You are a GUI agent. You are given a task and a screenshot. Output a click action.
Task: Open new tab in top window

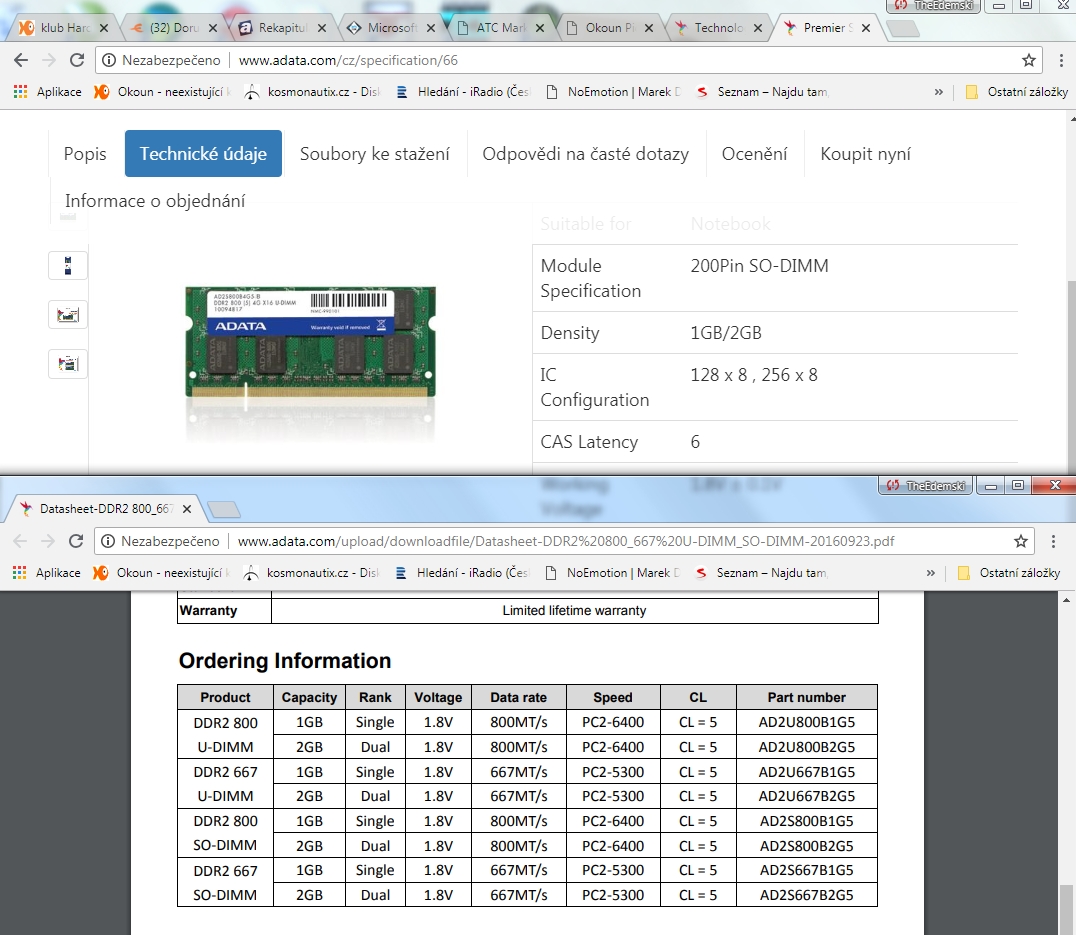coord(902,28)
